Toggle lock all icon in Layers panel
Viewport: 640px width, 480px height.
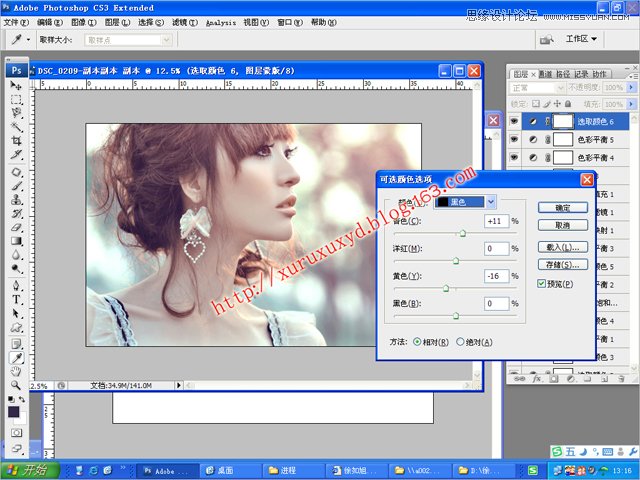pos(568,104)
